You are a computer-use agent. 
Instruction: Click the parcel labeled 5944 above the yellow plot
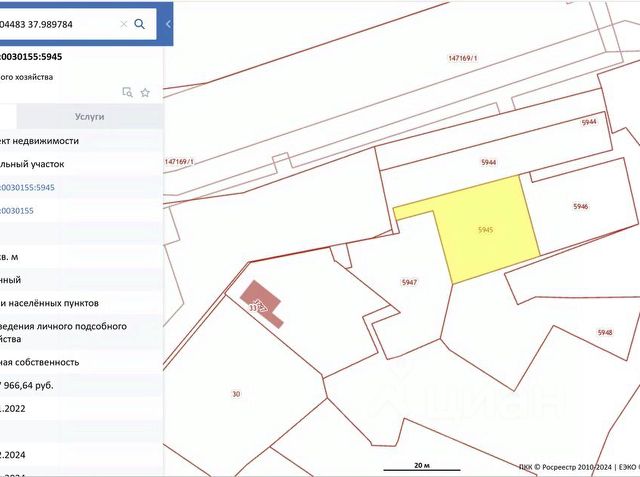point(489,162)
